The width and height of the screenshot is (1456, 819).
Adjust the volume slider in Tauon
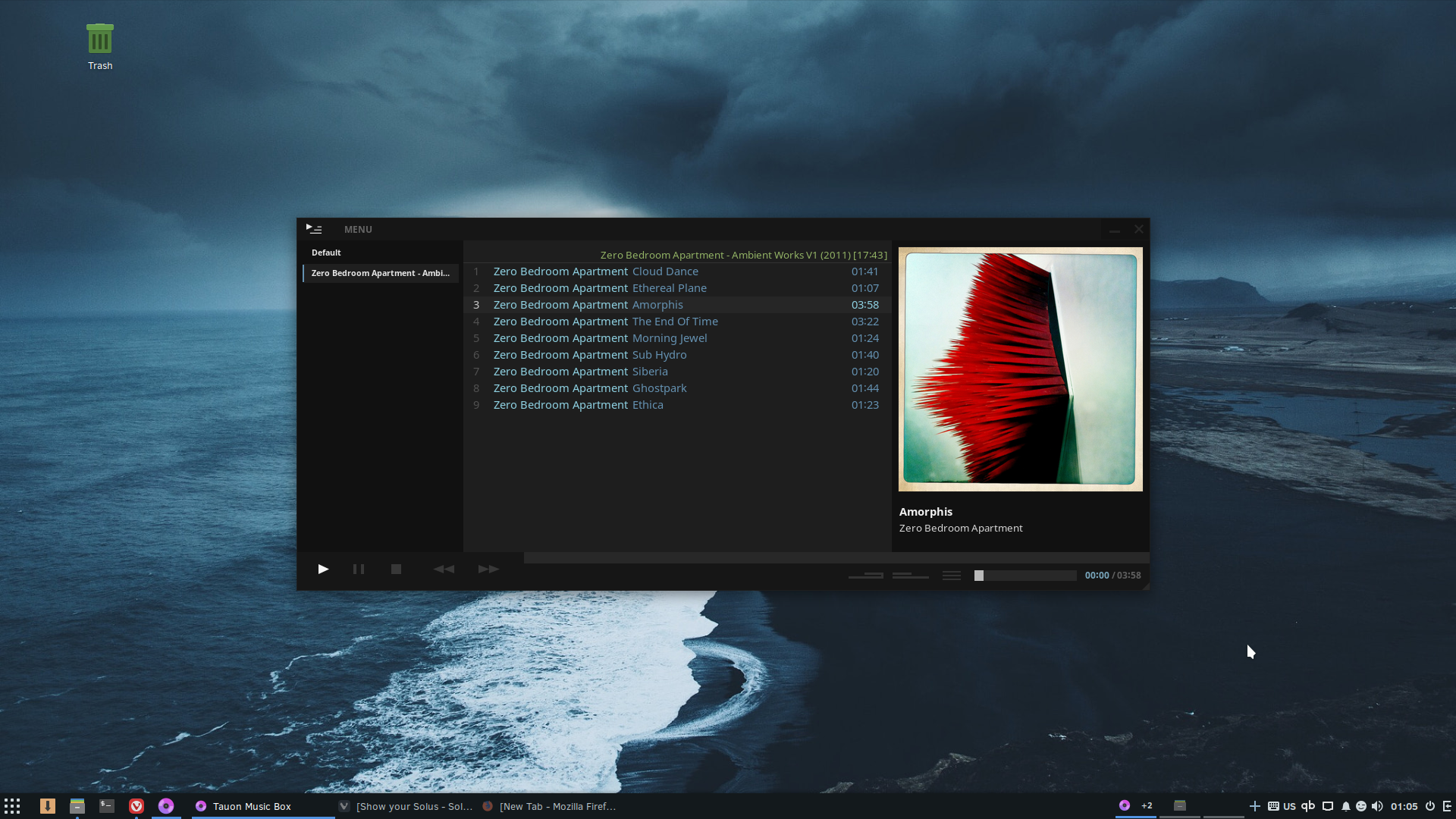(1025, 576)
